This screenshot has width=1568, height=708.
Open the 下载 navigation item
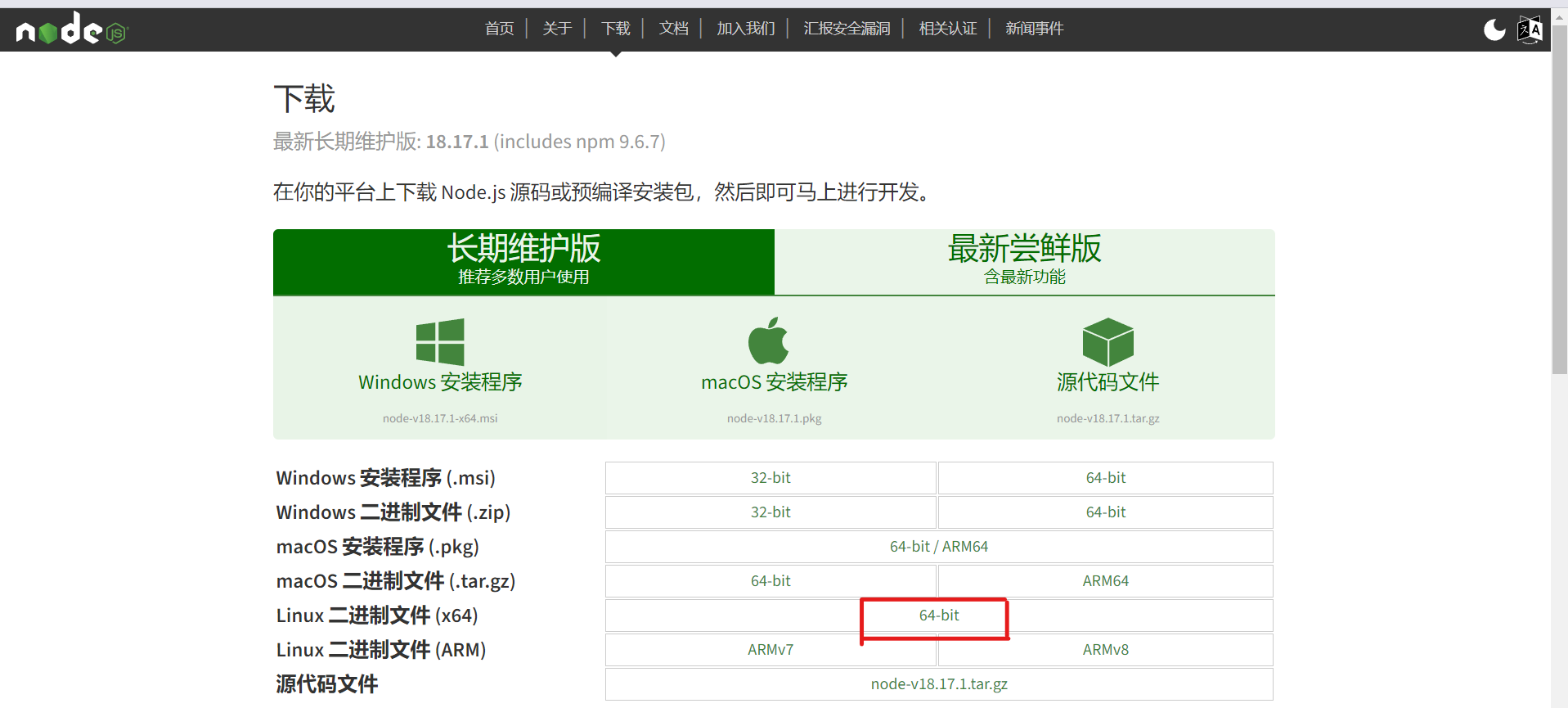coord(616,29)
